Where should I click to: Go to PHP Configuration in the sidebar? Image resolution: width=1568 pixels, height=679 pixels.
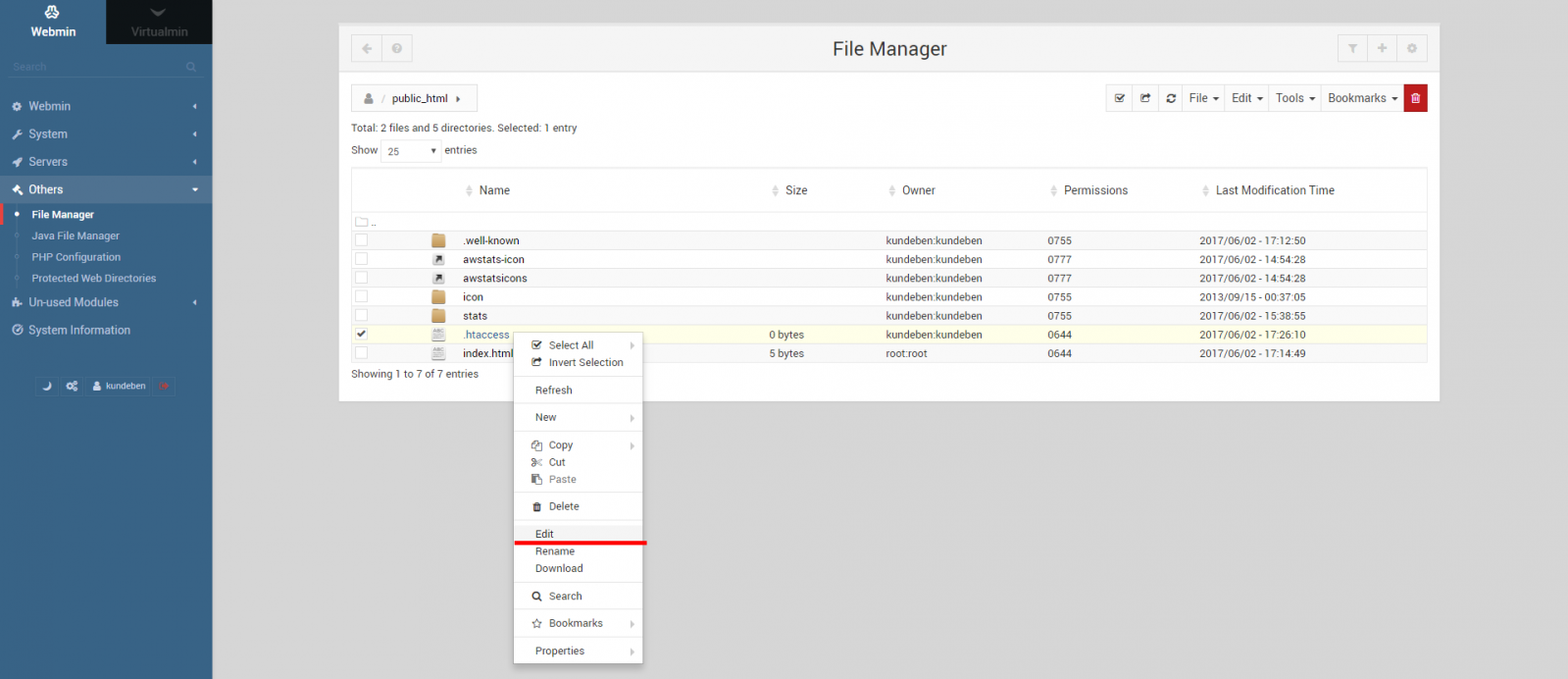[76, 257]
